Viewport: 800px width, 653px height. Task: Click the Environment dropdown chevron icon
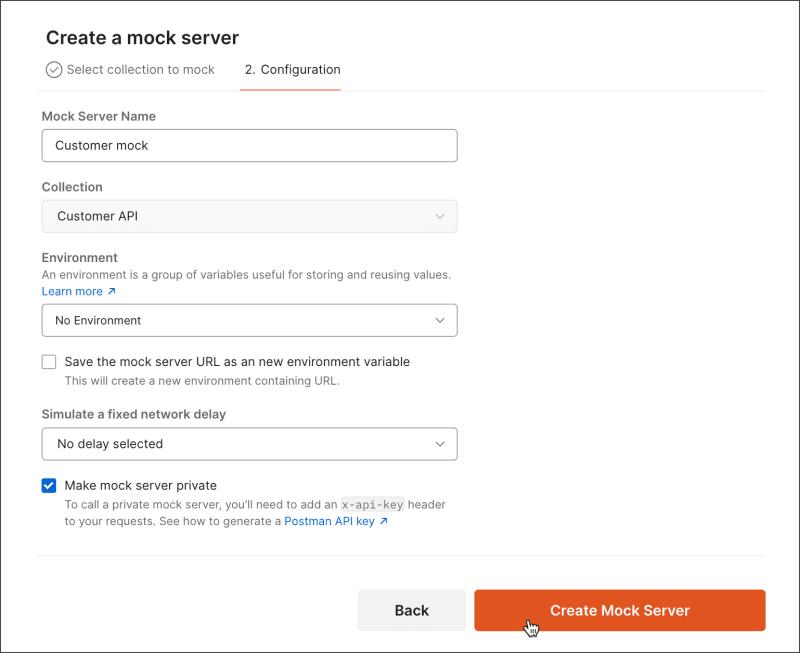point(440,320)
